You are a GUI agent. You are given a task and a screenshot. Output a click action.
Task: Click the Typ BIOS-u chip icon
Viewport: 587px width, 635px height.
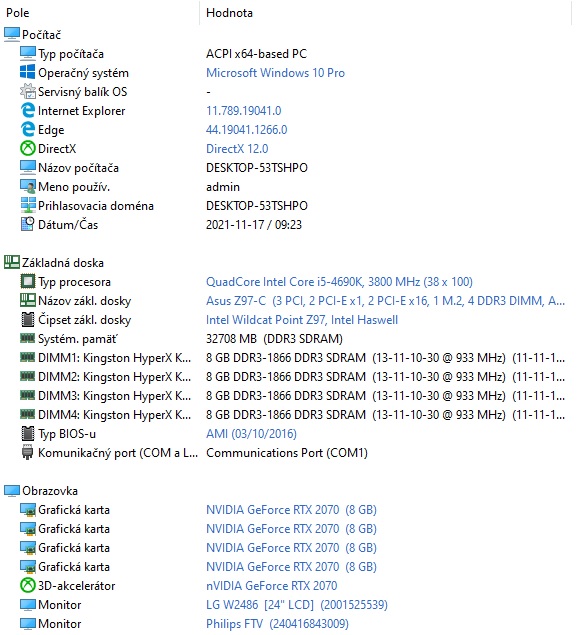[x=28, y=434]
